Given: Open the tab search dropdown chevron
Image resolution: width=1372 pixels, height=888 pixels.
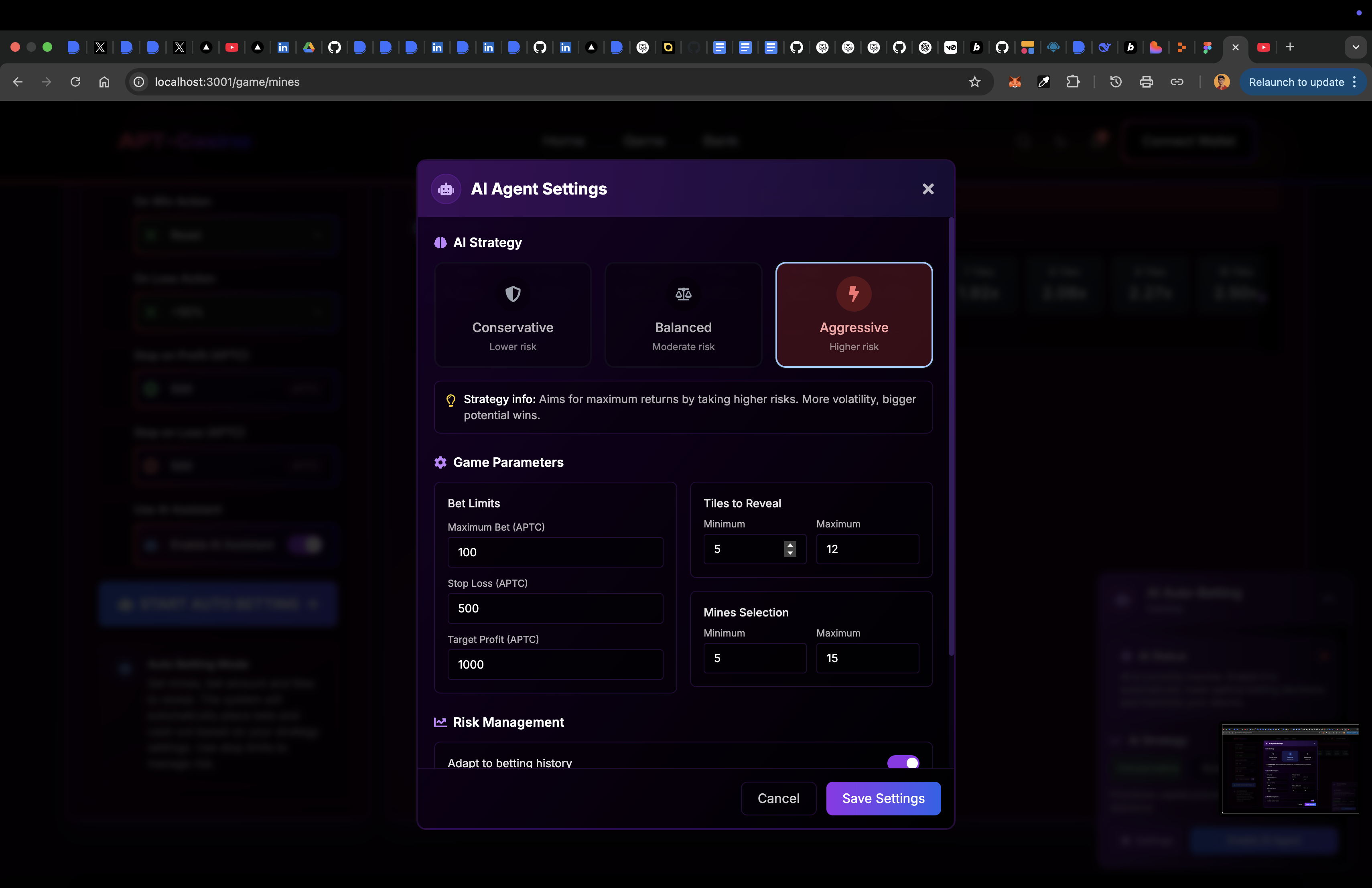Looking at the screenshot, I should 1355,47.
